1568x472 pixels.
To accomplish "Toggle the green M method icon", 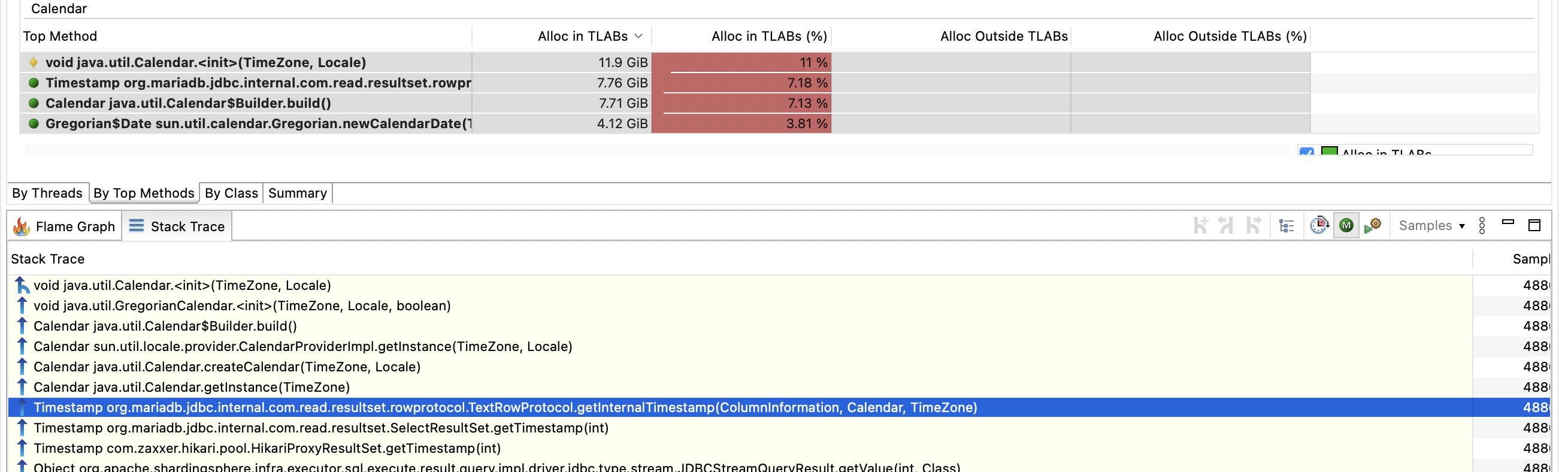I will [1346, 226].
